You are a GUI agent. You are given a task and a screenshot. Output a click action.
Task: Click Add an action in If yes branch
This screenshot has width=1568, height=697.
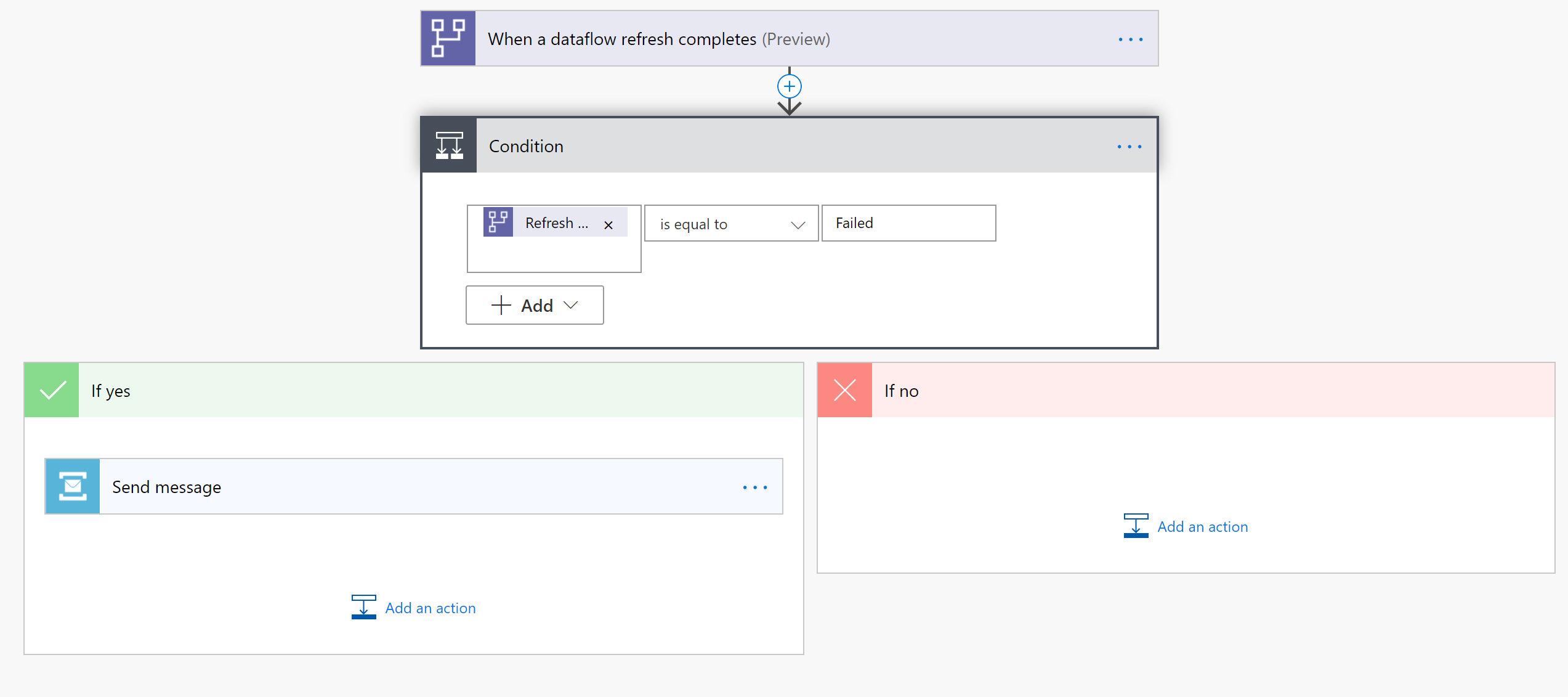coord(414,607)
